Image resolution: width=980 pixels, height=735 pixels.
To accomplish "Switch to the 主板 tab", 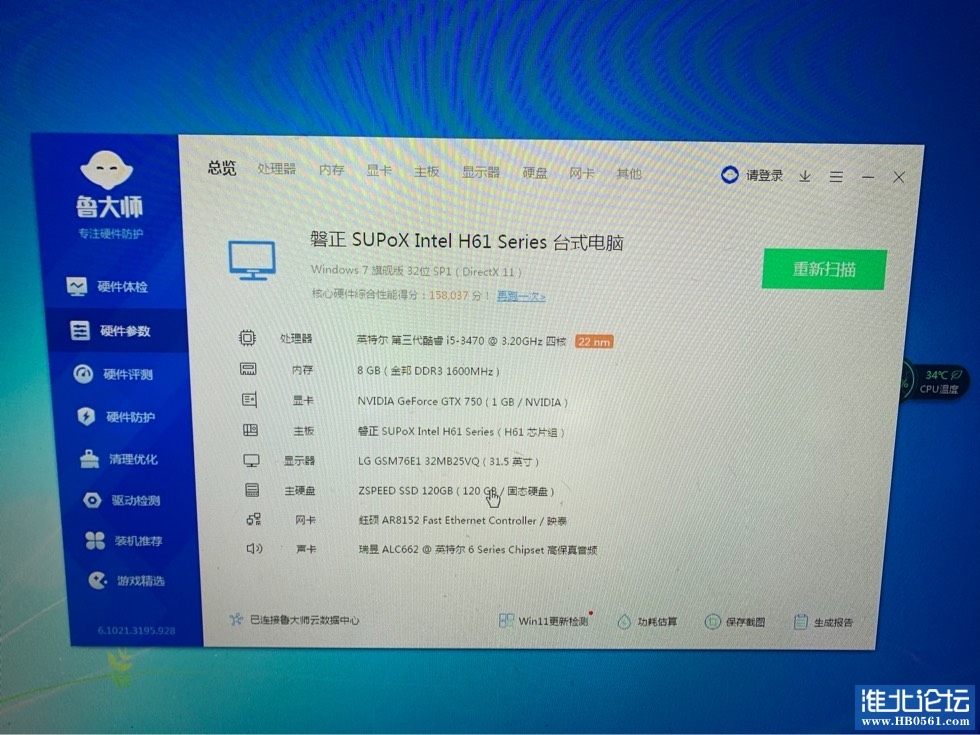I will (x=426, y=171).
